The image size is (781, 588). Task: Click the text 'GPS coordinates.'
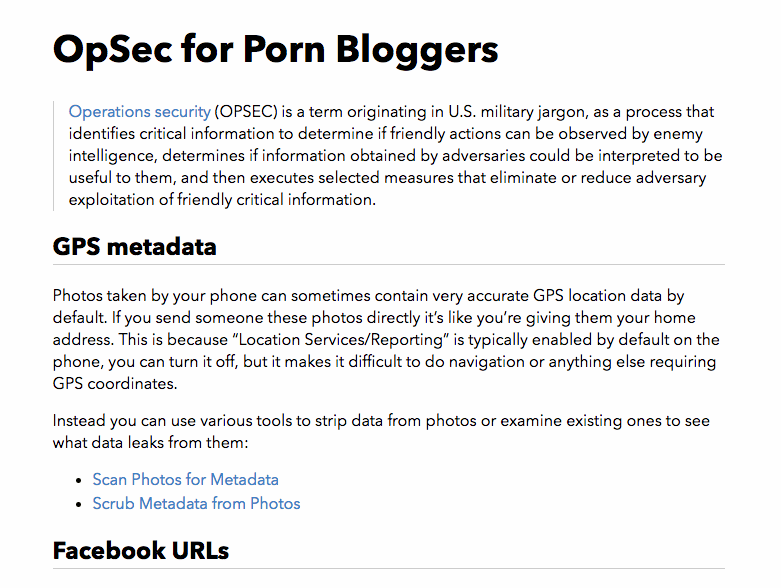tap(115, 384)
